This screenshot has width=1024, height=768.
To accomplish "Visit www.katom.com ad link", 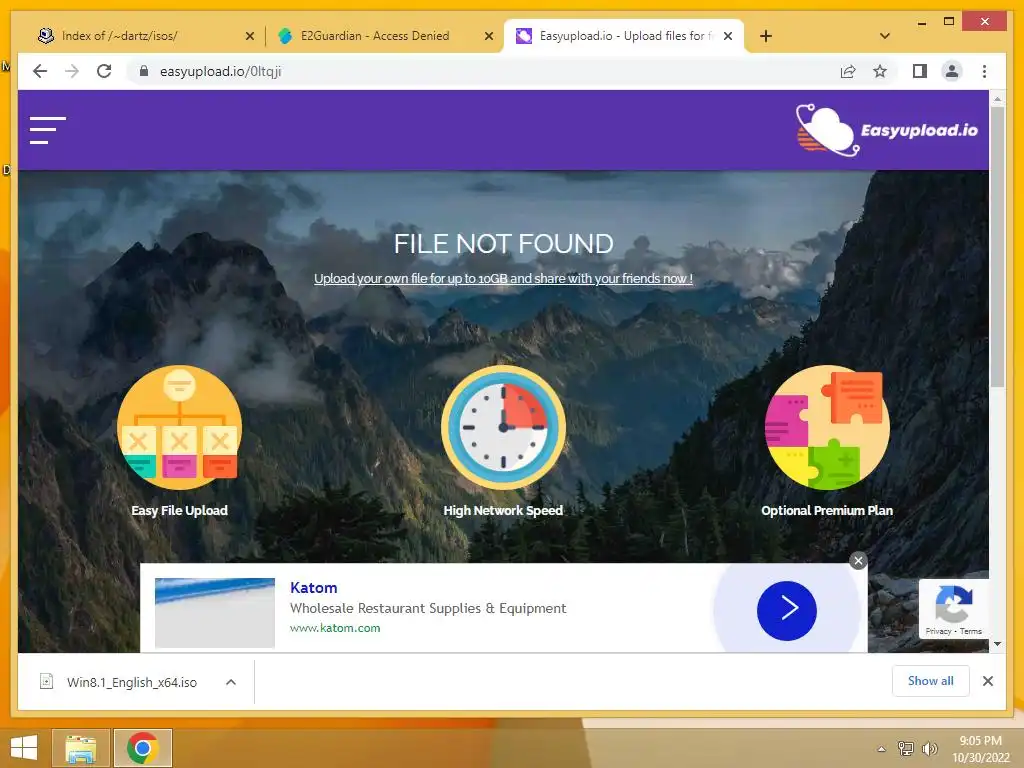I will tap(335, 628).
